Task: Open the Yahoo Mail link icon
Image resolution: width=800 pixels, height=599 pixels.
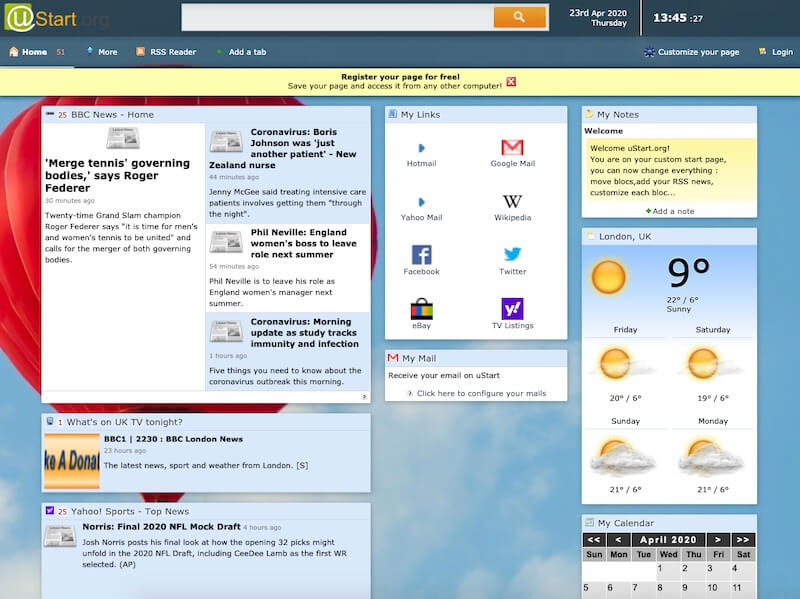Action: point(421,202)
